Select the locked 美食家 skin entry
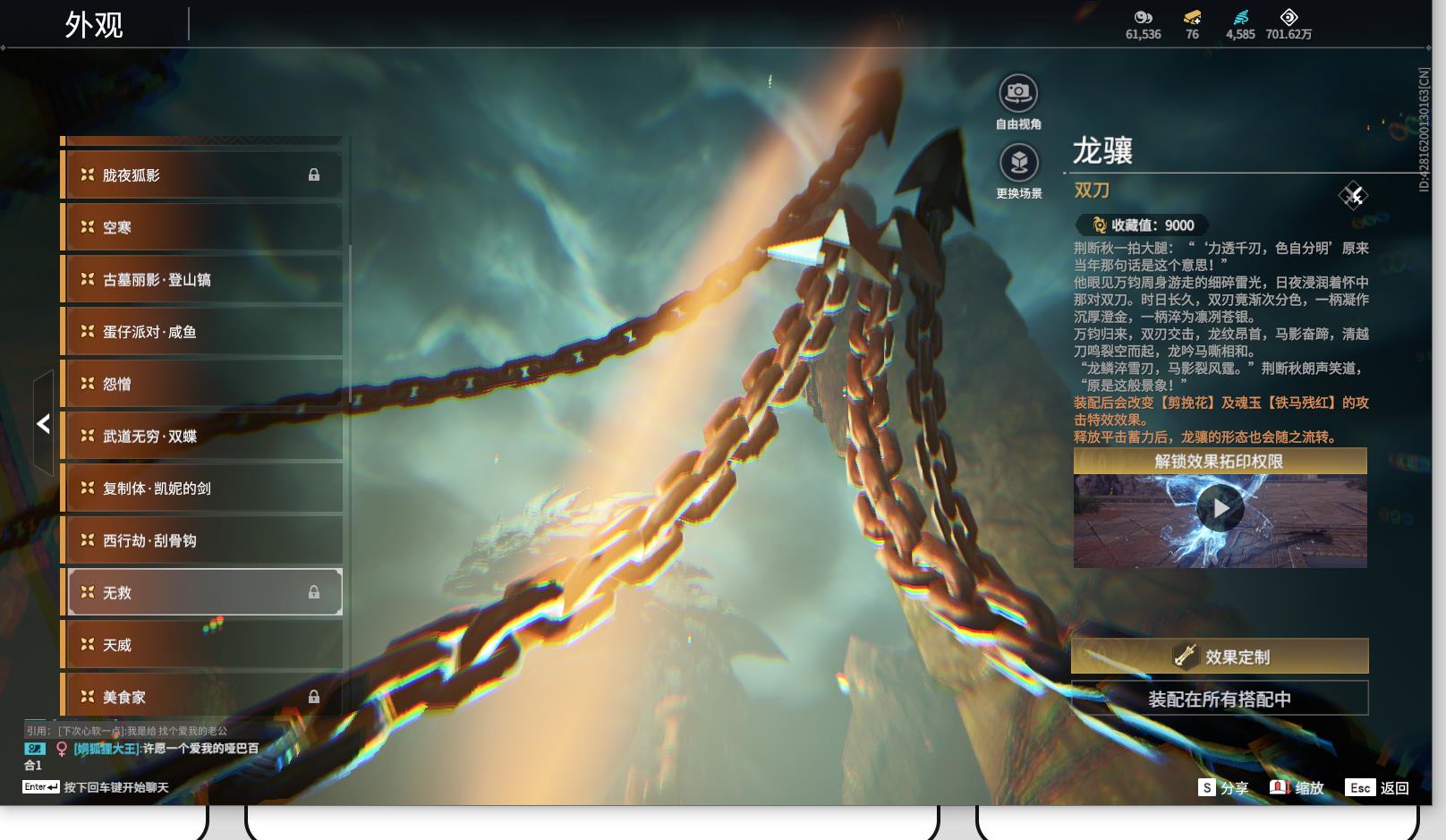Screen dimensions: 1446x840 point(201,696)
